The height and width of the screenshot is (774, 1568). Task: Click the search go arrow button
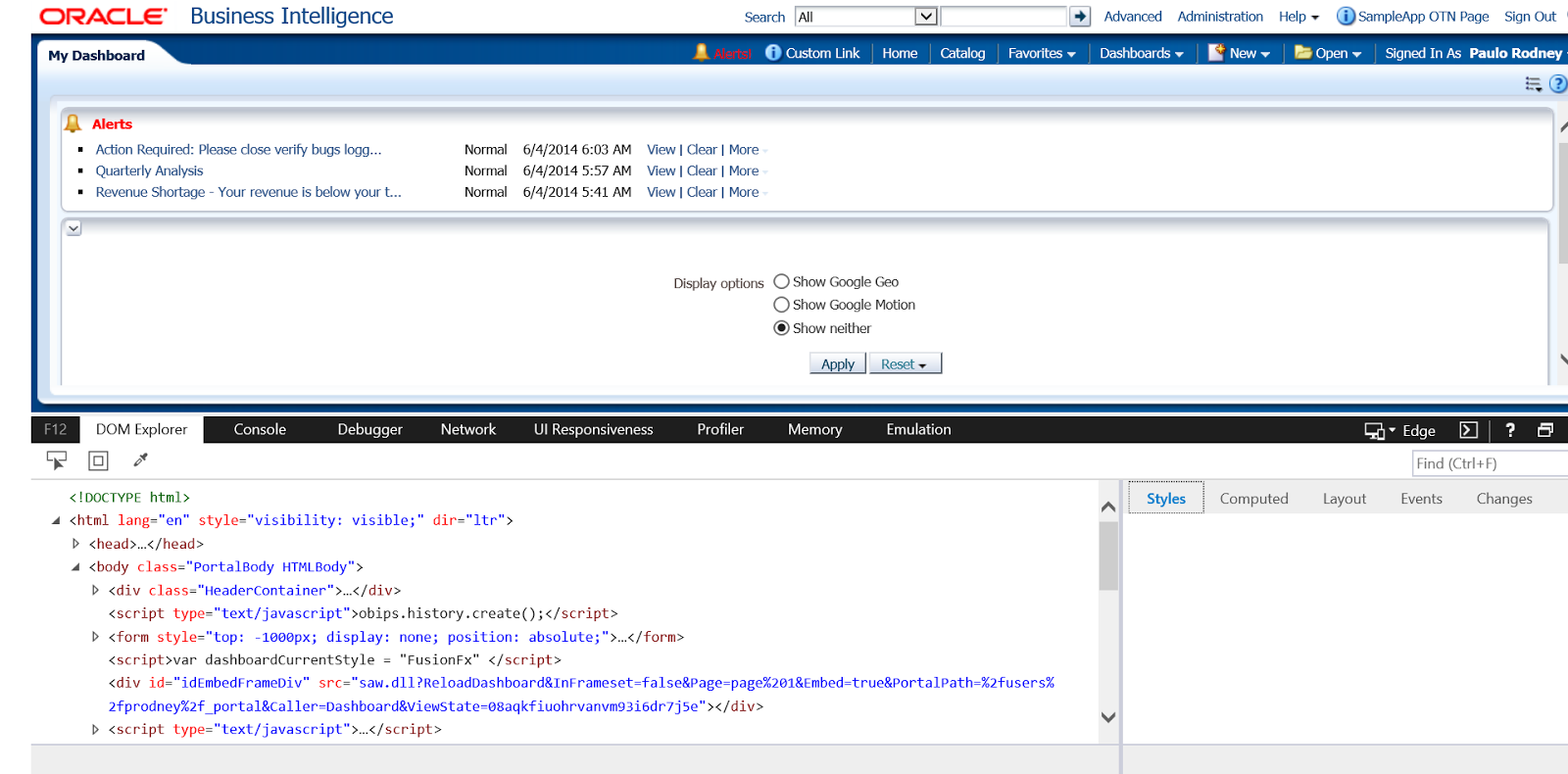1080,17
